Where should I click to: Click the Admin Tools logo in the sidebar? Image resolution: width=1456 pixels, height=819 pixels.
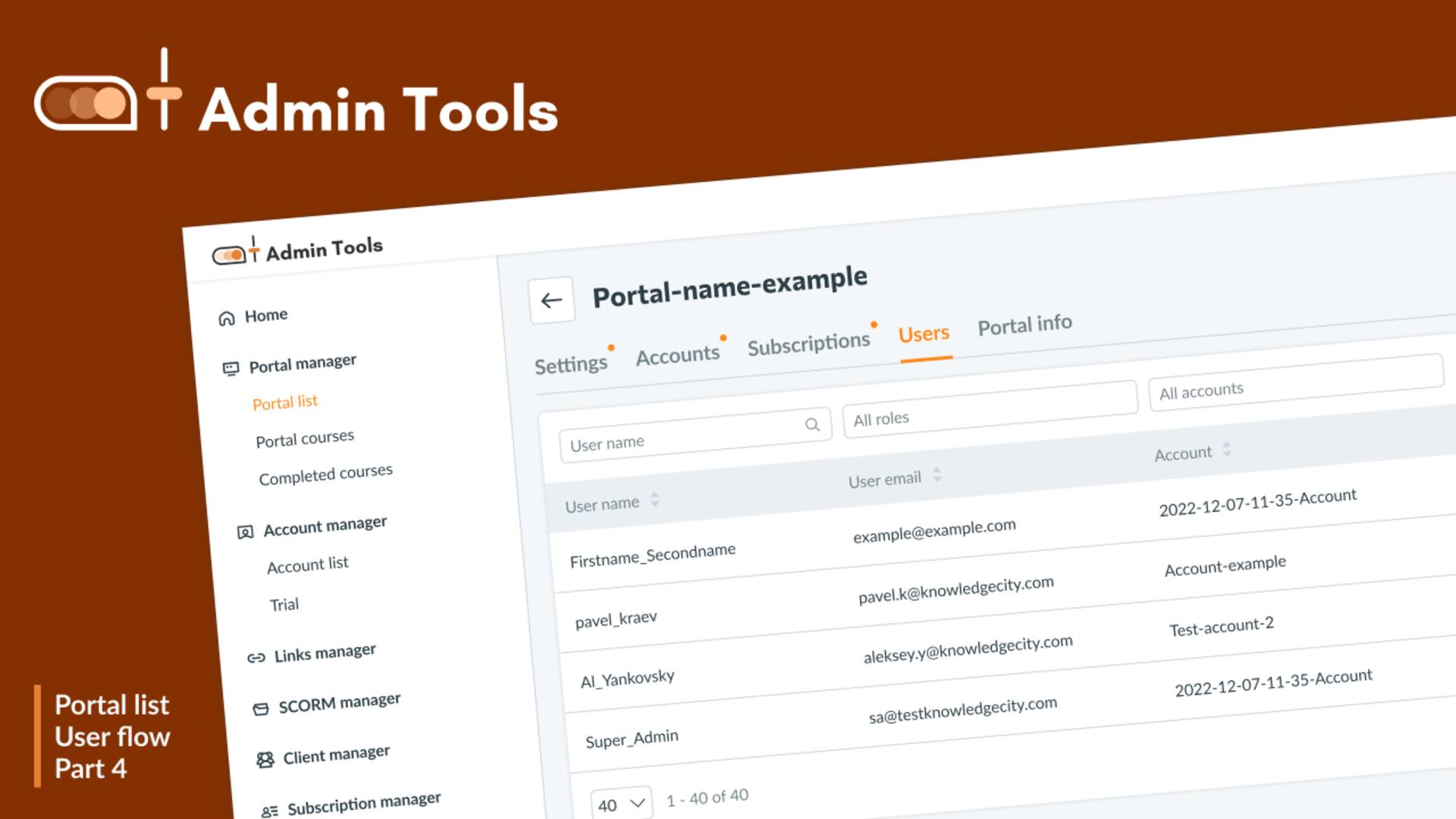pyautogui.click(x=297, y=248)
